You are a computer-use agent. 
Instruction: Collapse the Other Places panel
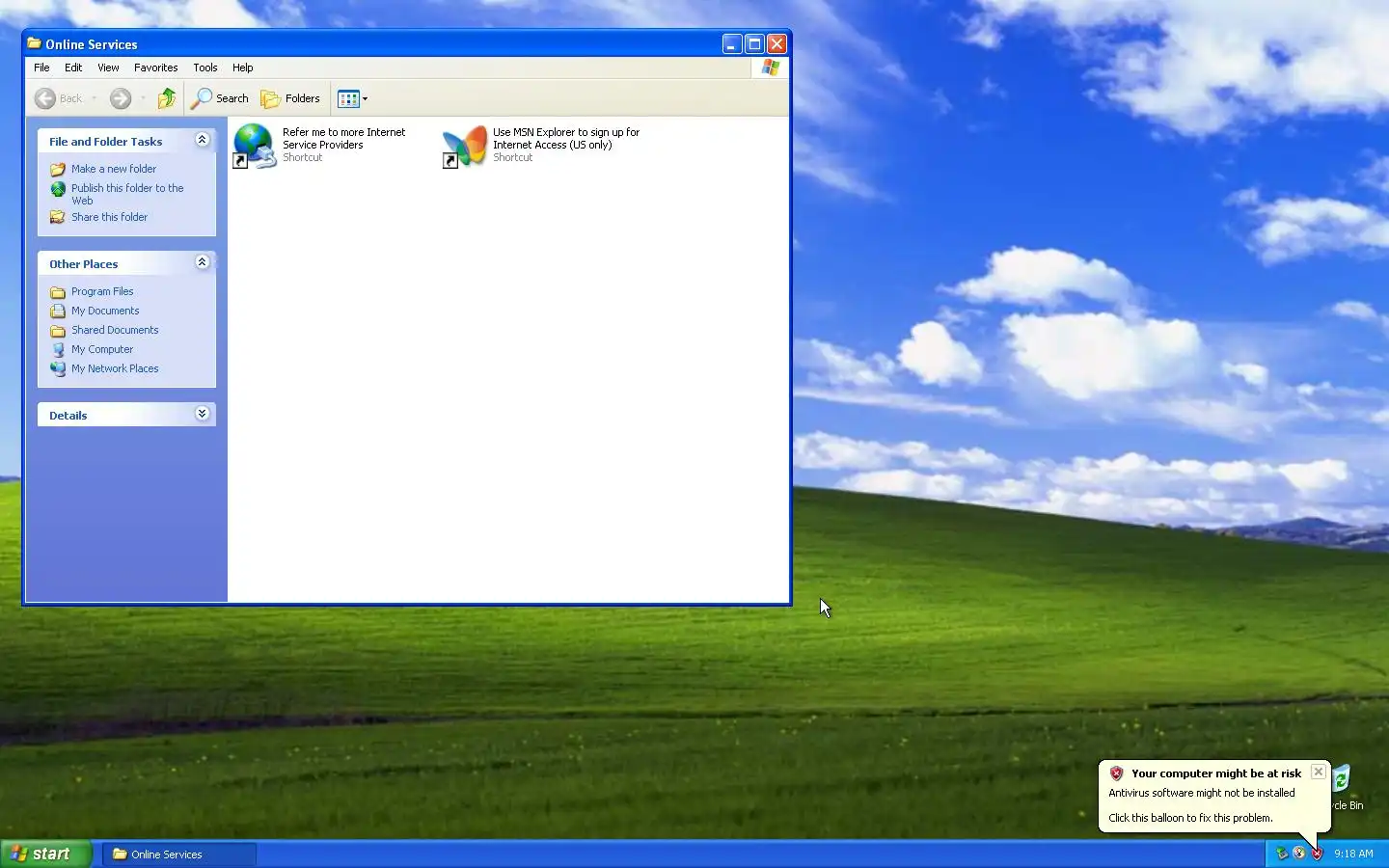(x=202, y=262)
